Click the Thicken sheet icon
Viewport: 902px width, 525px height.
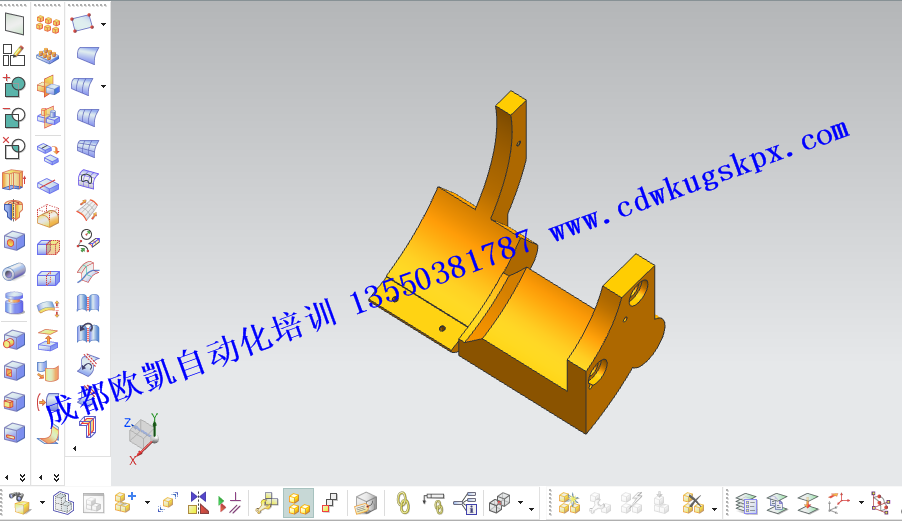48,309
